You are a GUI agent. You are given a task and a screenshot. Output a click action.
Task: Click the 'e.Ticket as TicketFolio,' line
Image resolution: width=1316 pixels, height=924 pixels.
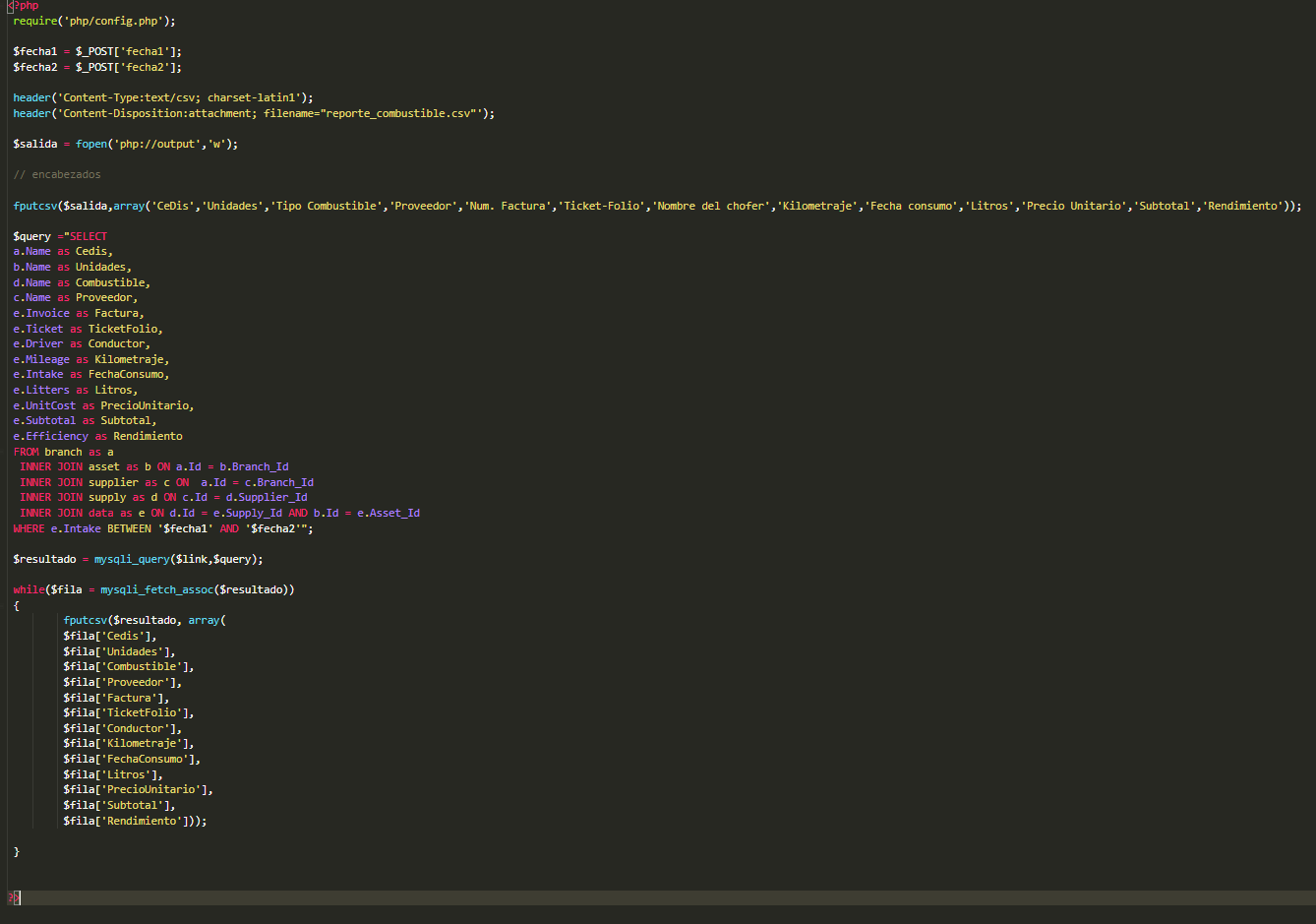pyautogui.click(x=88, y=329)
